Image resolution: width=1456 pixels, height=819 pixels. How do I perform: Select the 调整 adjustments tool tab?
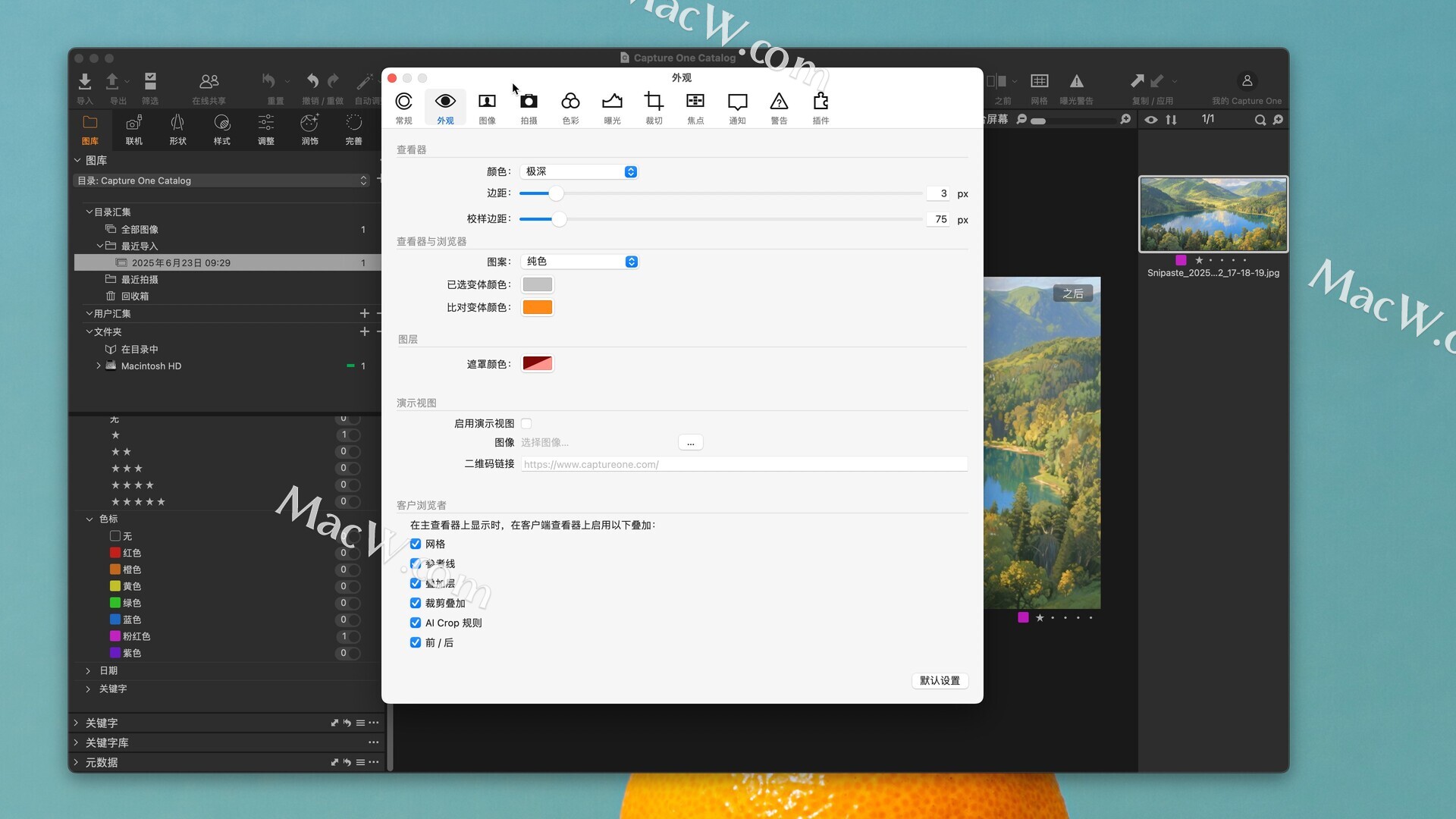(266, 129)
